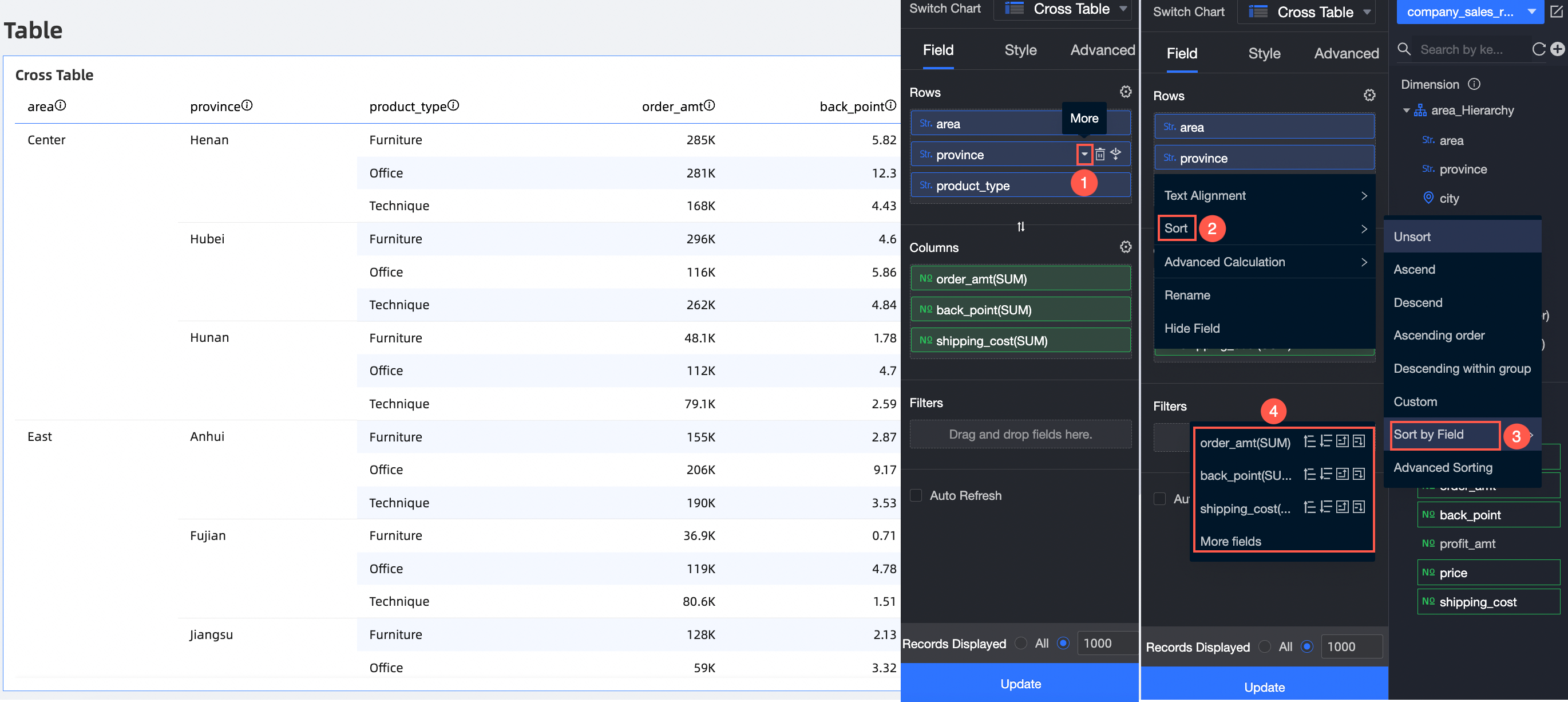Viewport: 1568px width, 702px height.
Task: Open Rows settings gear in left panel
Action: [x=1126, y=92]
